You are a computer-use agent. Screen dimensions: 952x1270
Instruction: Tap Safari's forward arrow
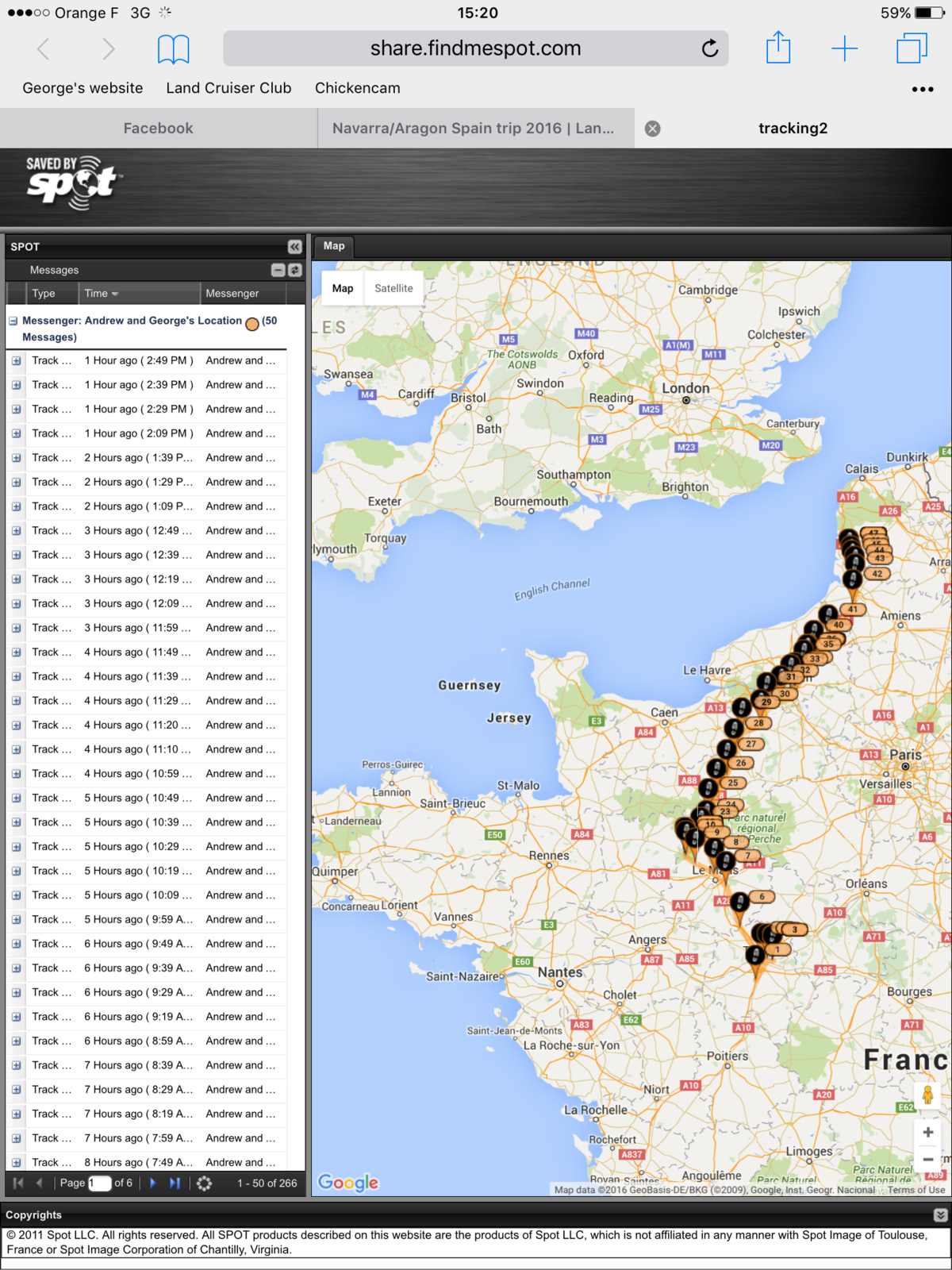coord(109,49)
